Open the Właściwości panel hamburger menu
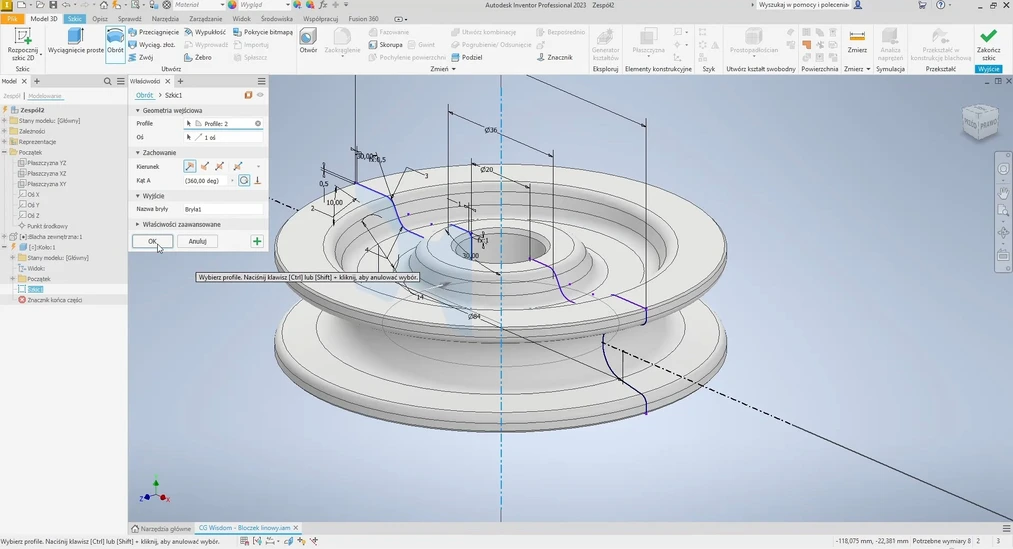 [262, 81]
